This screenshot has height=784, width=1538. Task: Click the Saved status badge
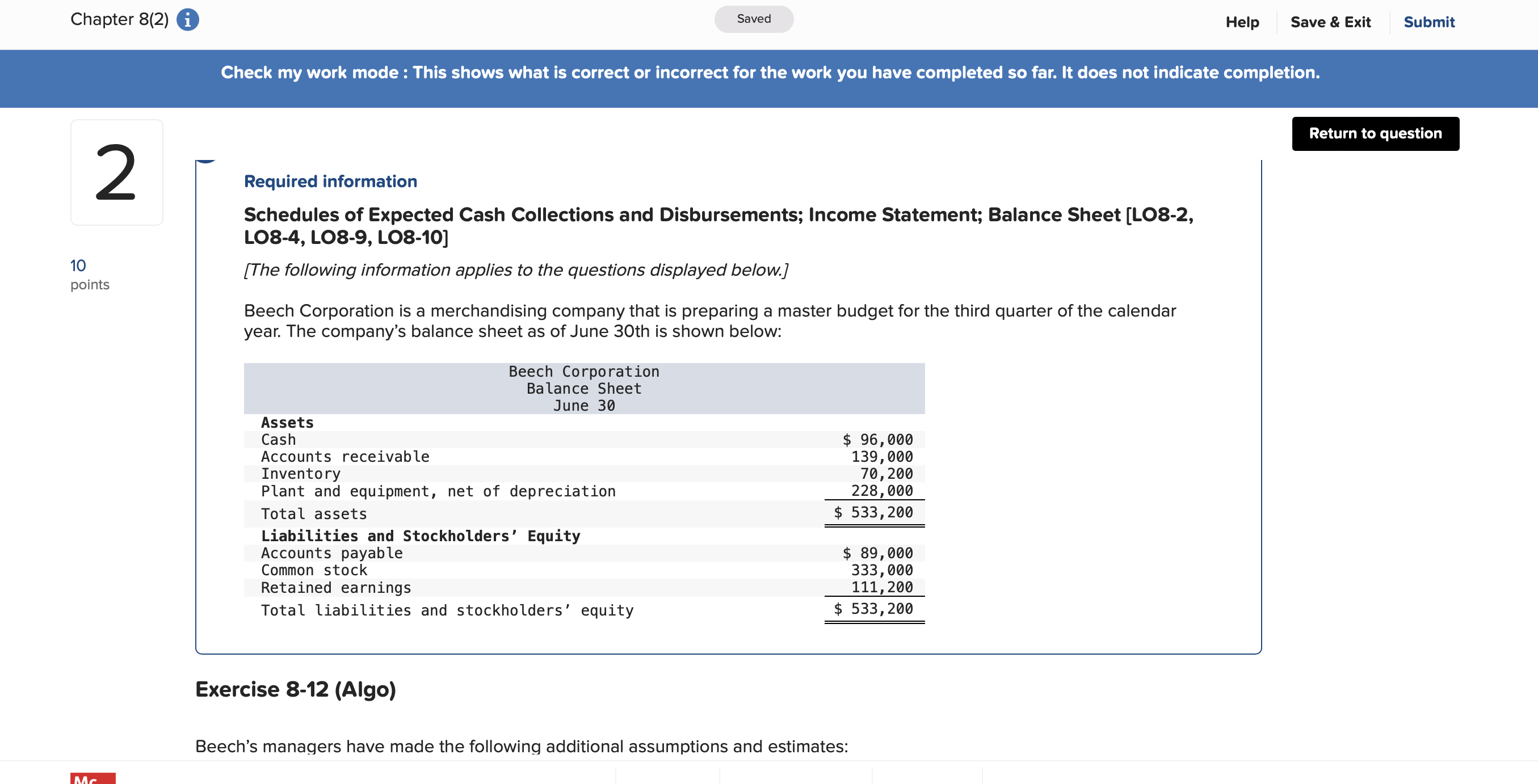click(x=754, y=19)
